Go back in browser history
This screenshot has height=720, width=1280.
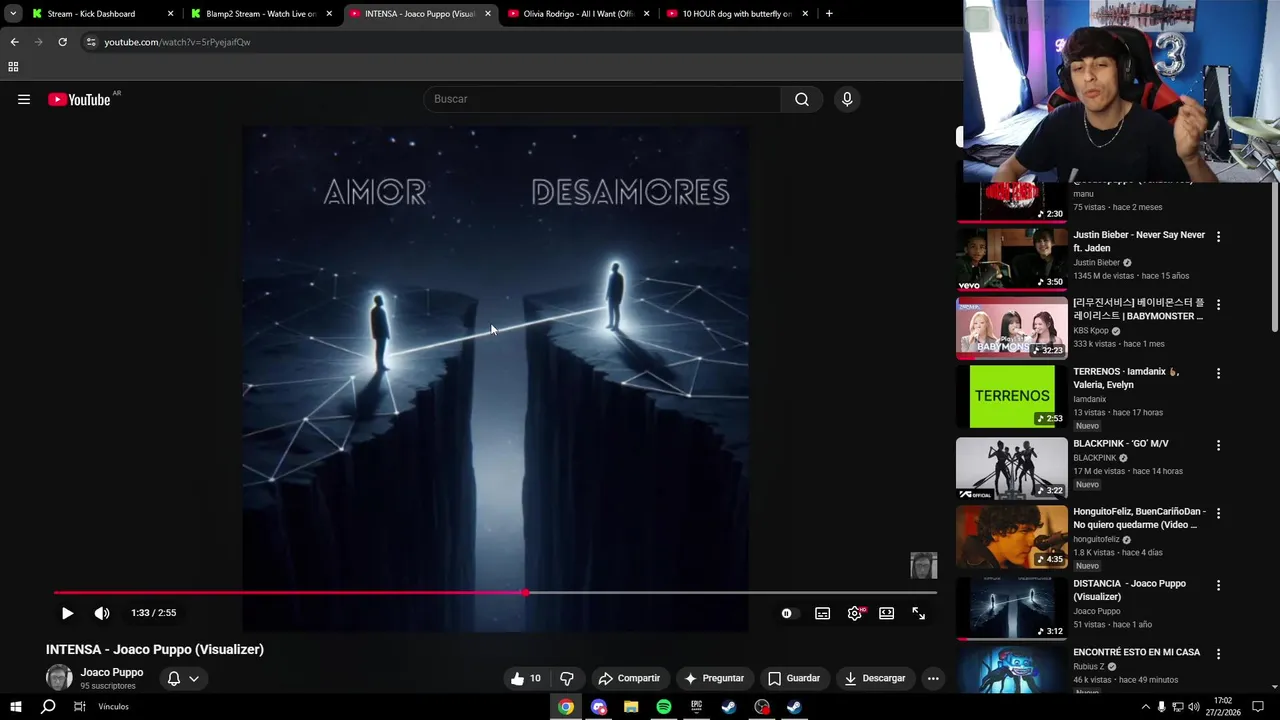[x=14, y=42]
